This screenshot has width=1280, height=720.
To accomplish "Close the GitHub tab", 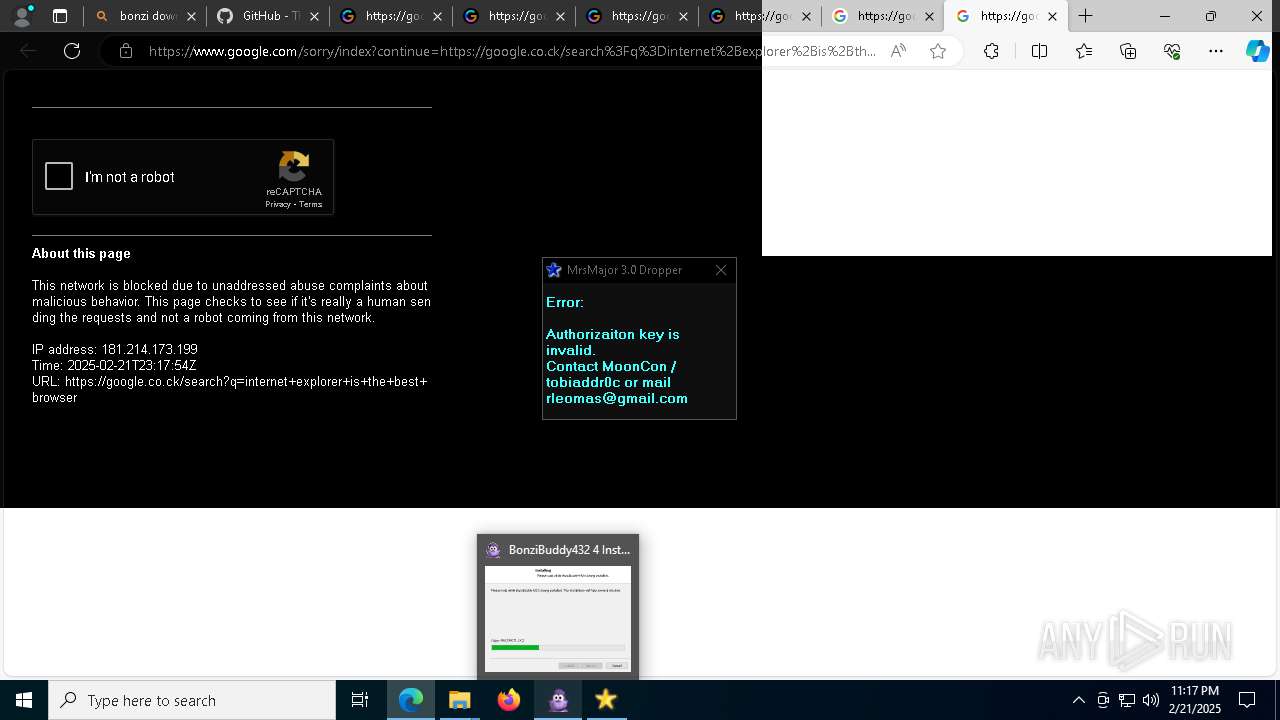I will coord(314,16).
